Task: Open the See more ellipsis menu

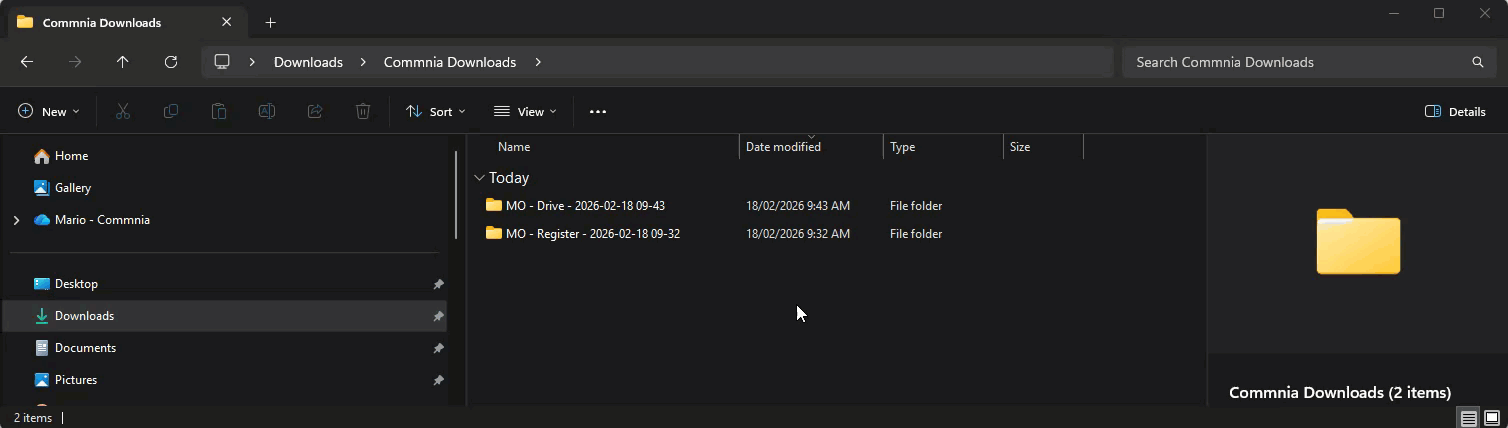Action: [x=597, y=112]
